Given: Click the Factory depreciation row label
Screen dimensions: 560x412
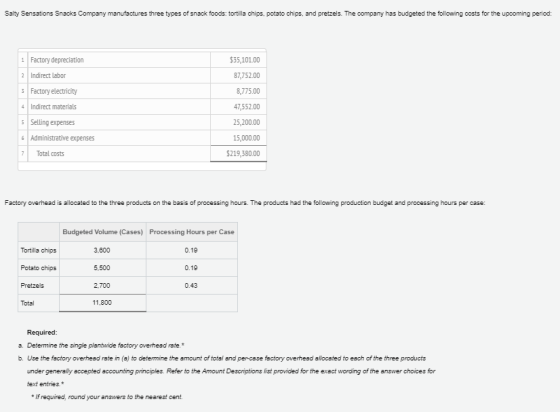Looking at the screenshot, I should (x=57, y=60).
